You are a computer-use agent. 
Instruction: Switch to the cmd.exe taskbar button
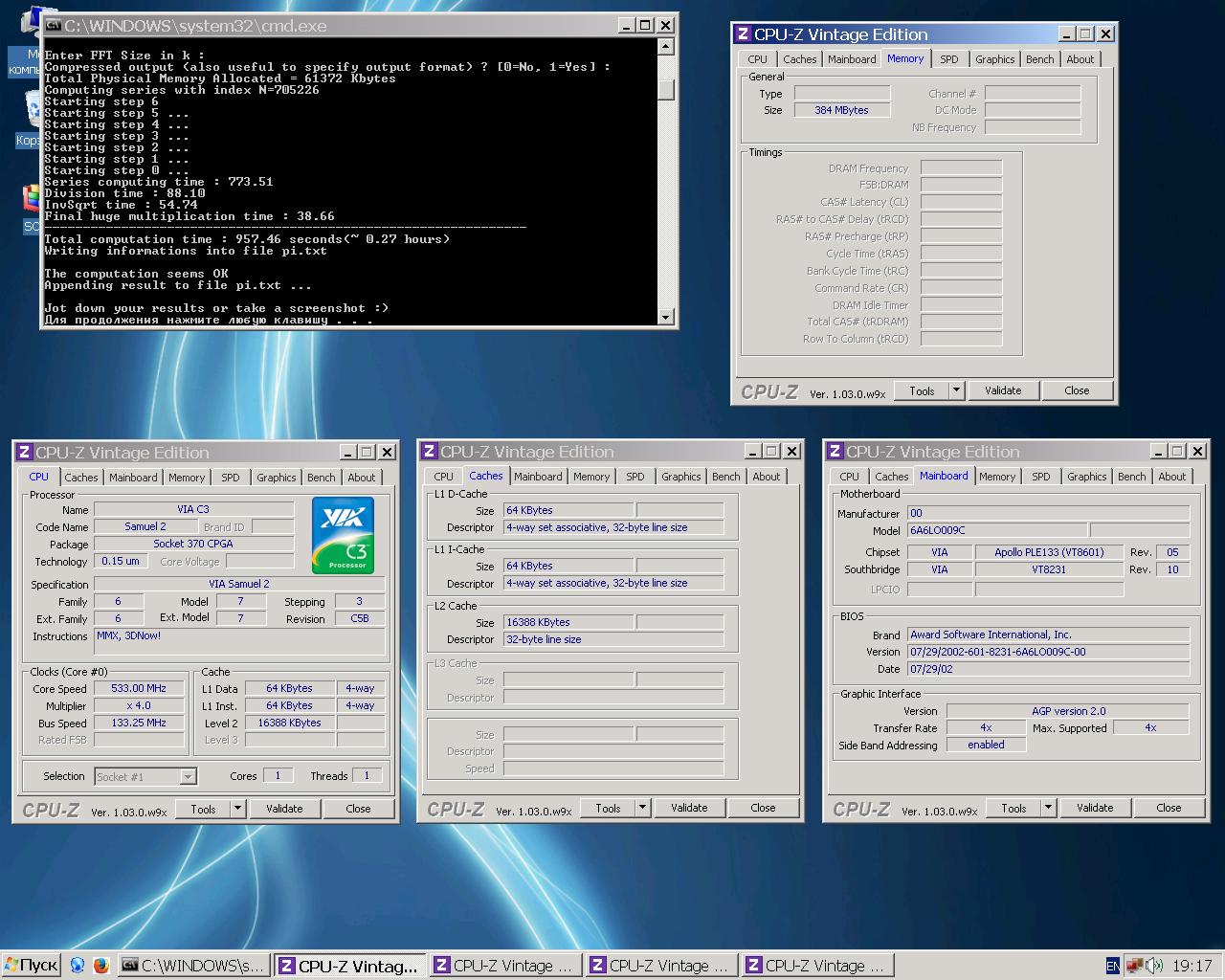tap(194, 966)
